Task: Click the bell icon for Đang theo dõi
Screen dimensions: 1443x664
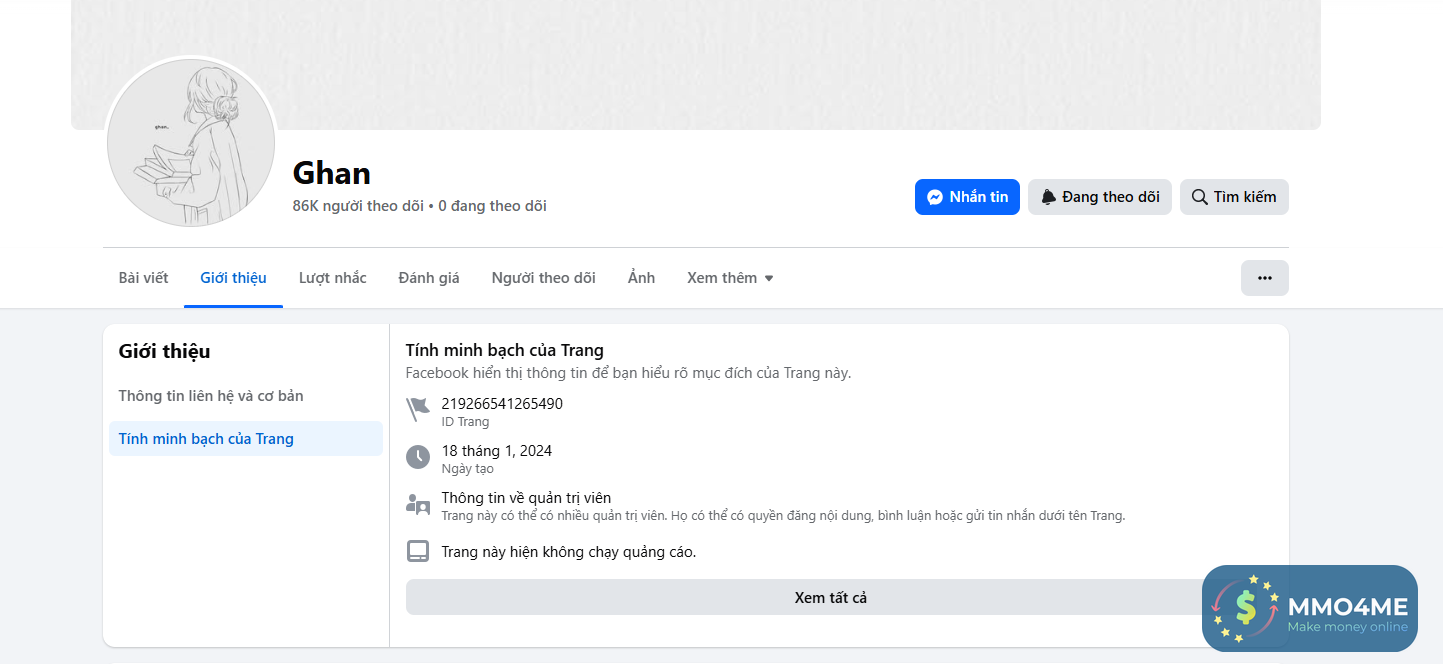Action: click(x=1048, y=198)
